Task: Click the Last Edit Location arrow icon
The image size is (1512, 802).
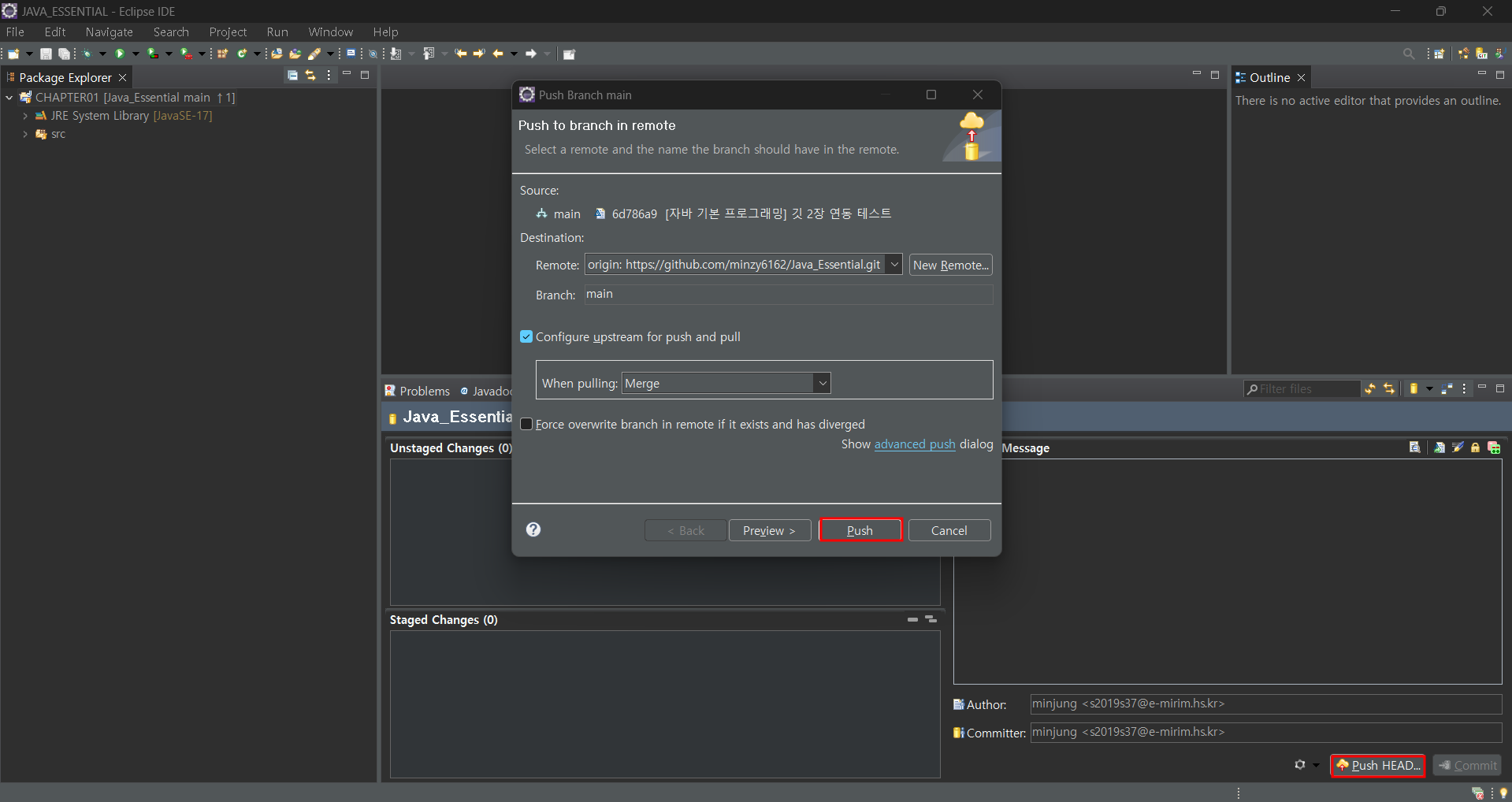Action: (x=461, y=54)
